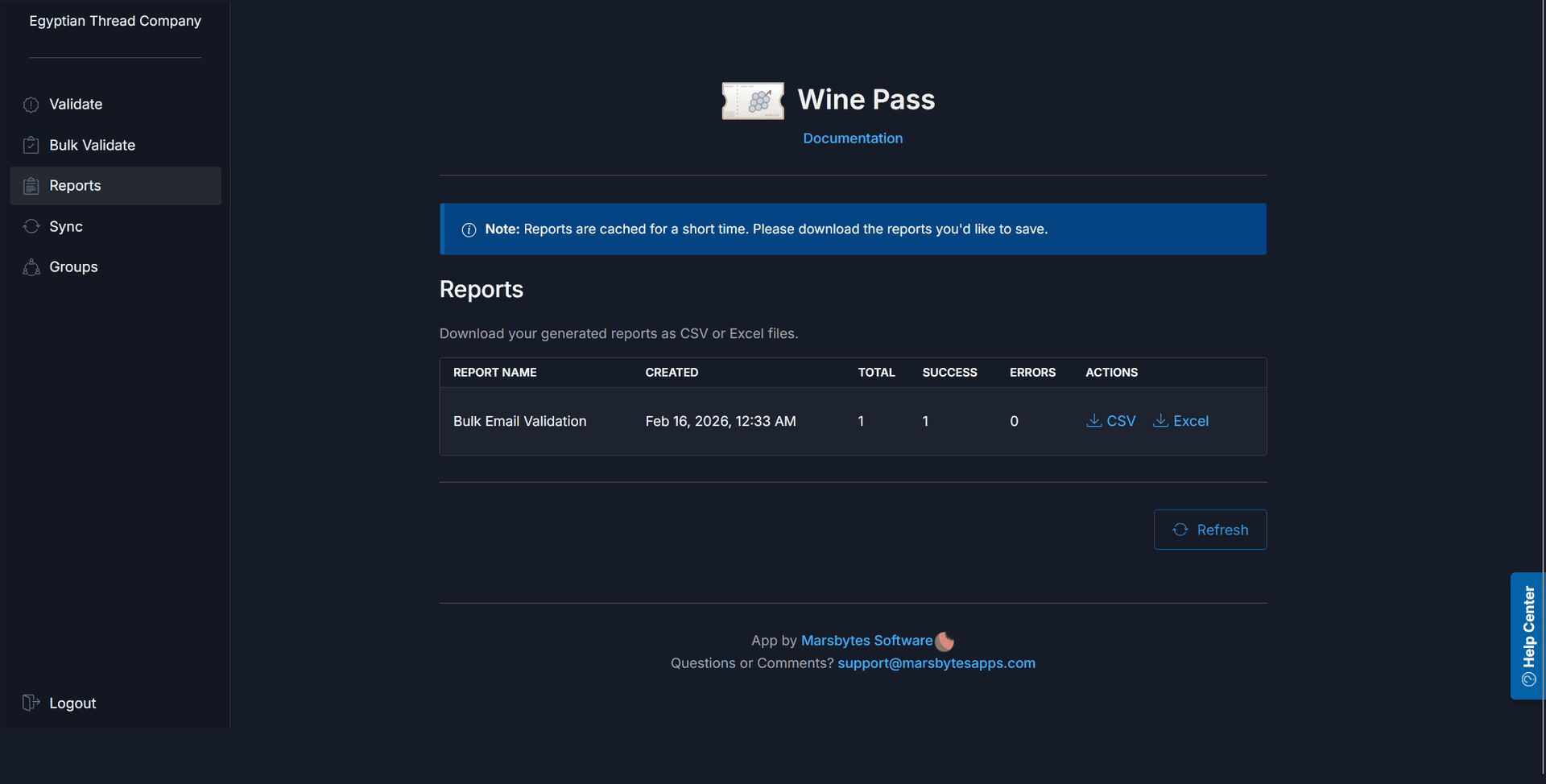Open the Help Center tab on right edge
1546x784 pixels.
coord(1527,636)
